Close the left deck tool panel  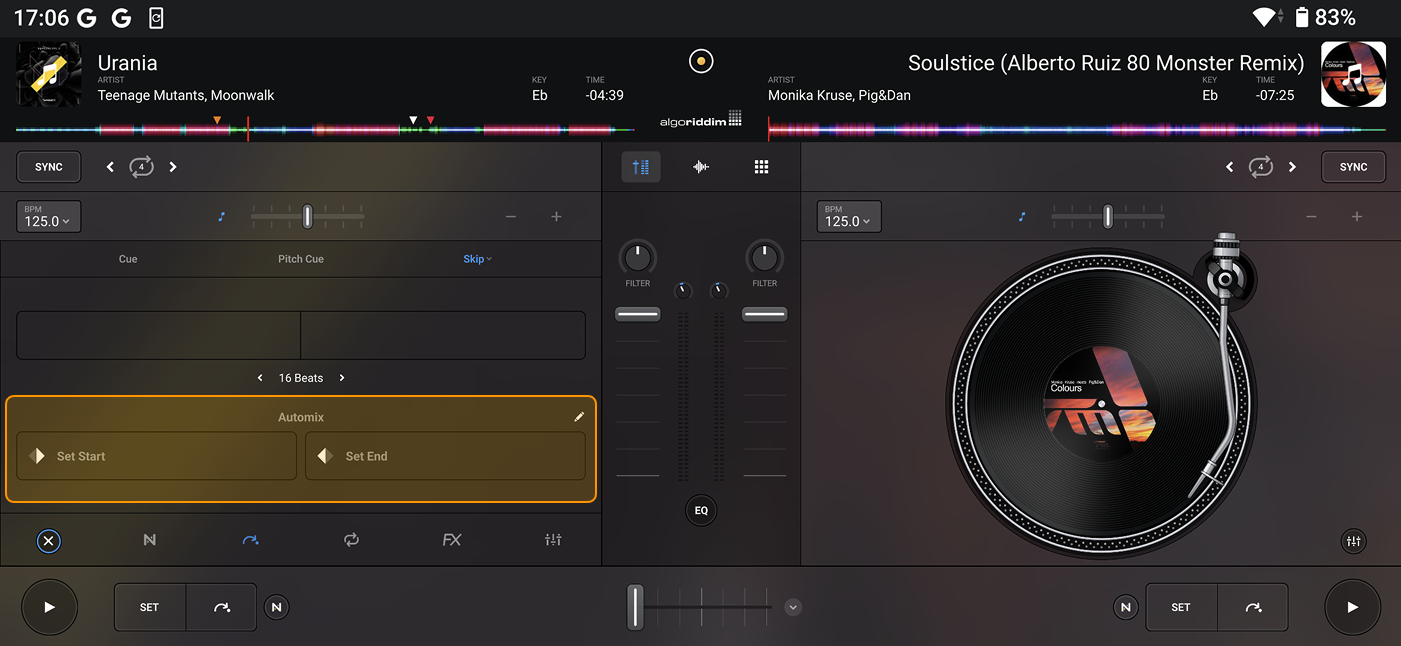48,541
